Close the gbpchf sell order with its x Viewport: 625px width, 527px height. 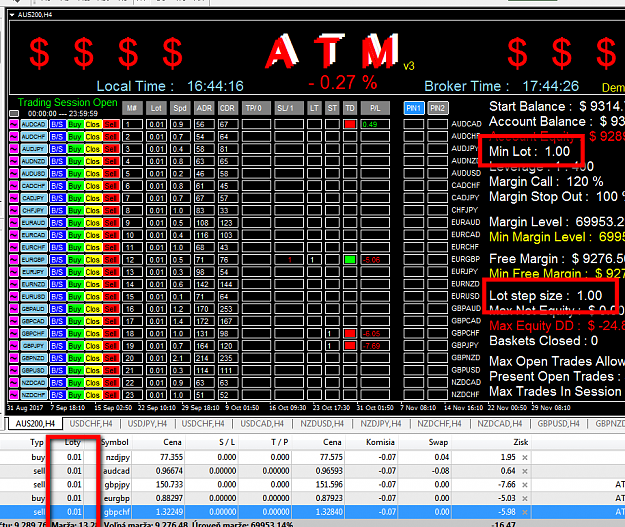(x=525, y=512)
